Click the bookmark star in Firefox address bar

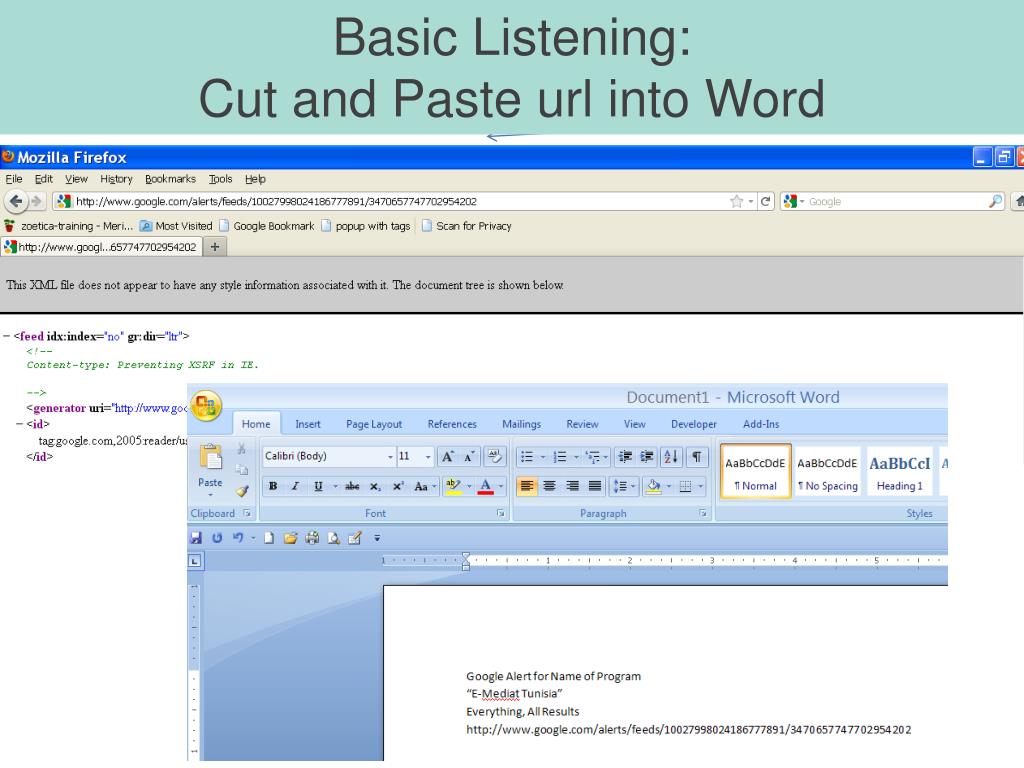click(x=737, y=201)
